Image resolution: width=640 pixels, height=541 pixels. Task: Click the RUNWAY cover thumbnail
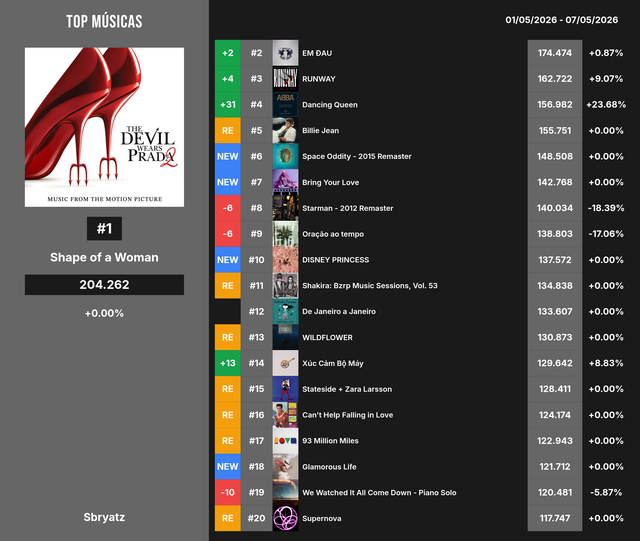[x=285, y=79]
